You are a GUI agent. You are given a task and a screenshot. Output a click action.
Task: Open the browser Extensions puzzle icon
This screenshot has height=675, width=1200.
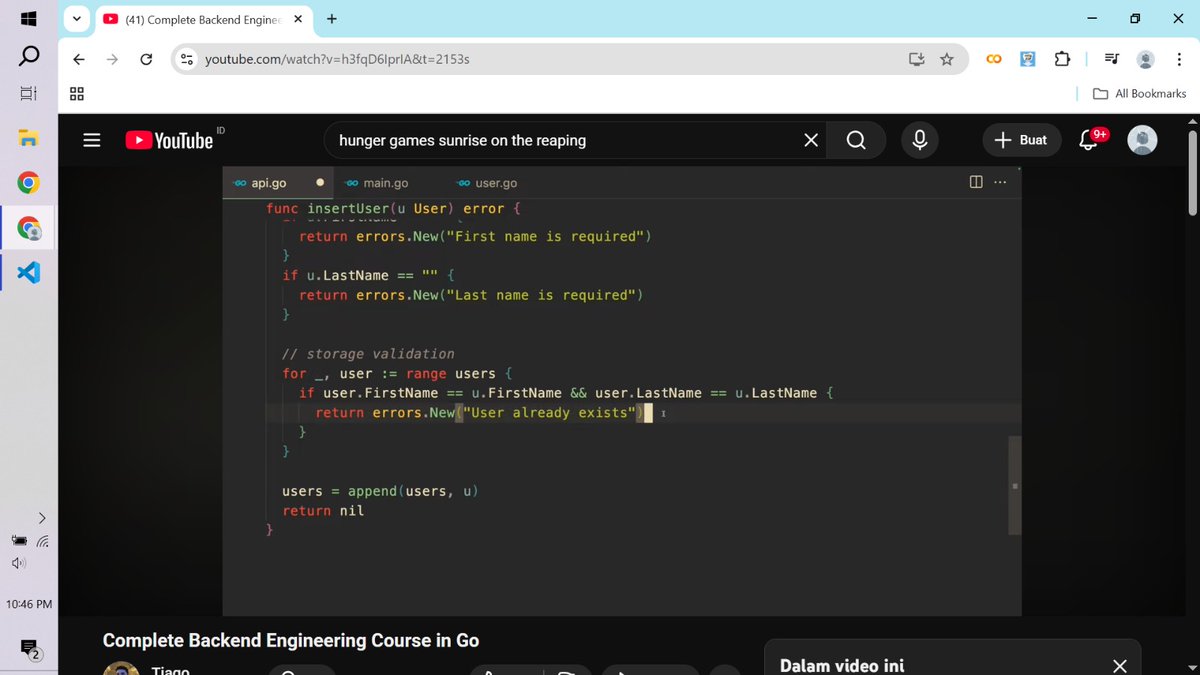click(1061, 59)
